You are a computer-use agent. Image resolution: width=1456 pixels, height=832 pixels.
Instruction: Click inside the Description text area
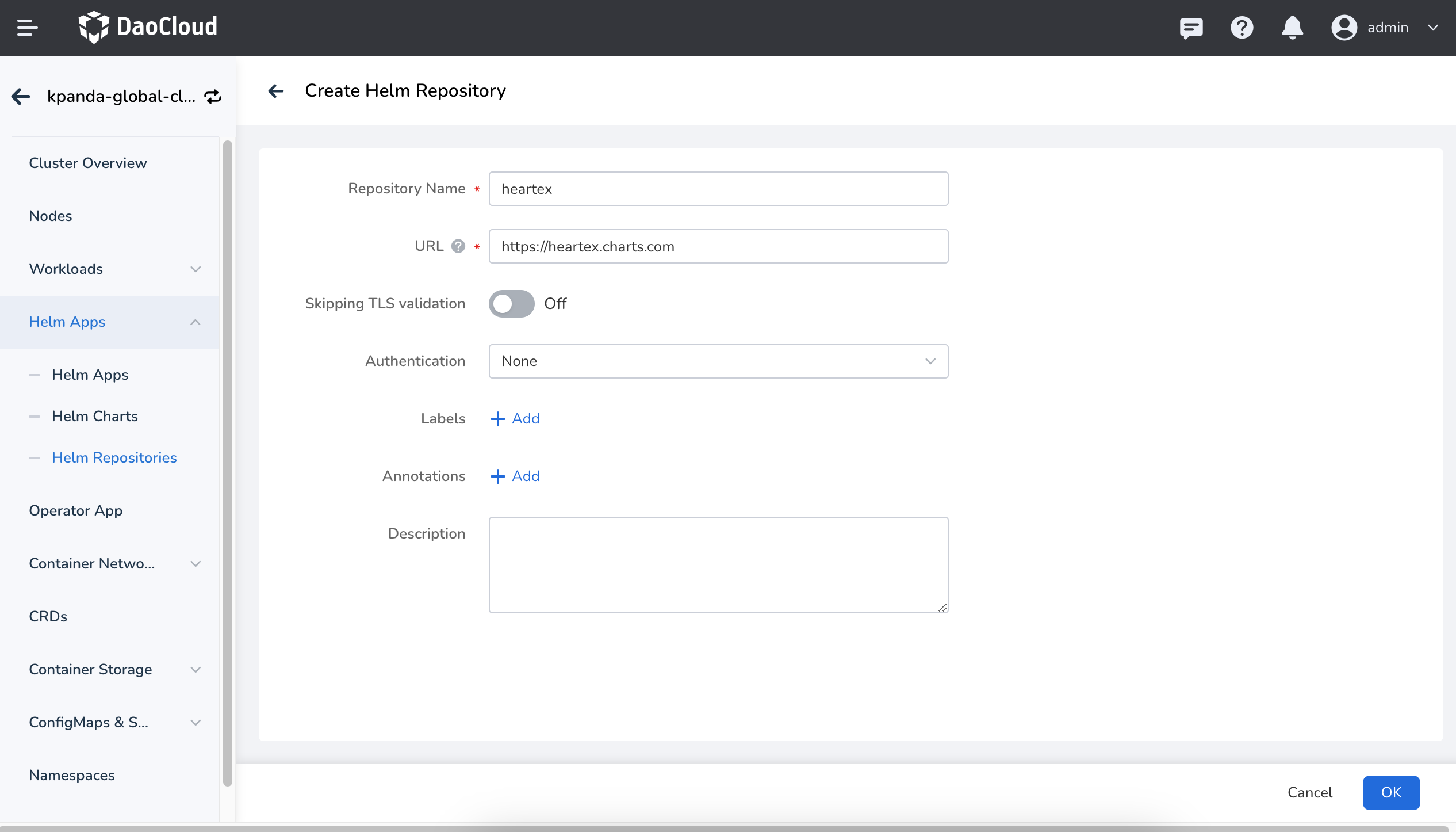click(718, 565)
